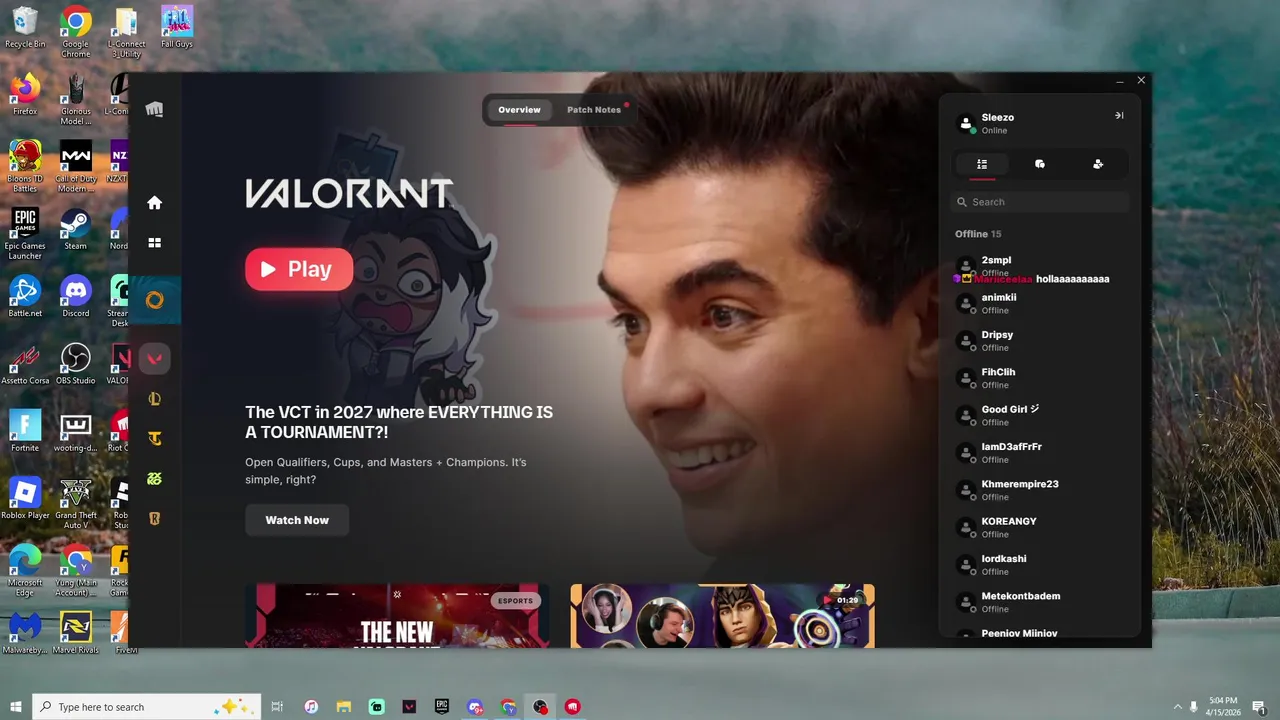The width and height of the screenshot is (1280, 720).
Task: Select Microsoft Edge desktop shortcut
Action: [x=25, y=570]
